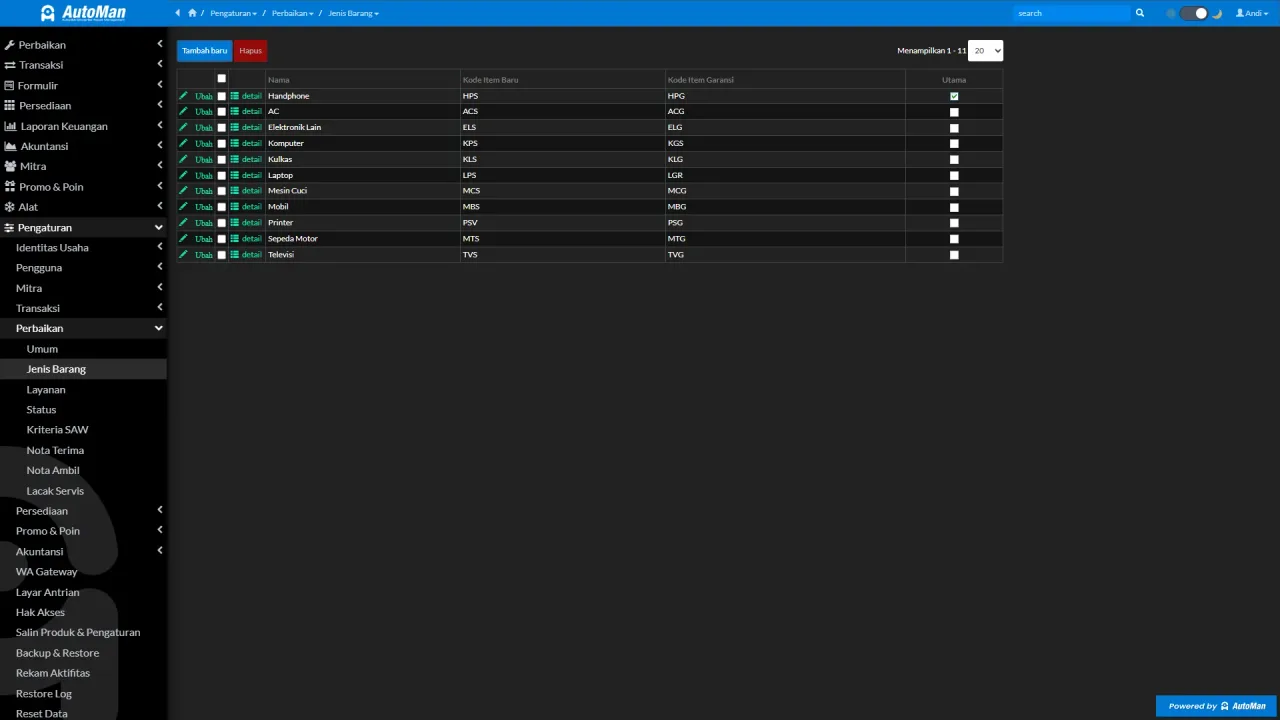Open Umum in the sidebar

point(42,349)
